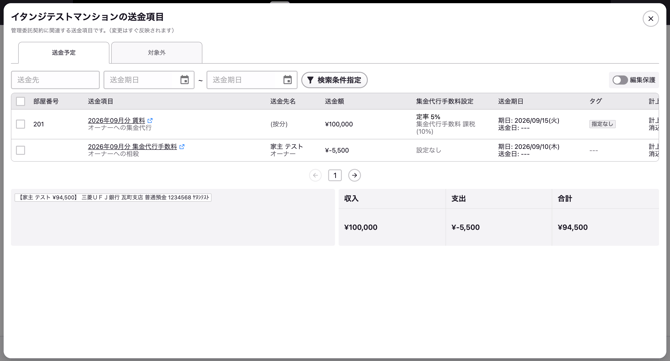Click the (按分) recipient cell
This screenshot has height=361, width=670.
pyautogui.click(x=279, y=124)
